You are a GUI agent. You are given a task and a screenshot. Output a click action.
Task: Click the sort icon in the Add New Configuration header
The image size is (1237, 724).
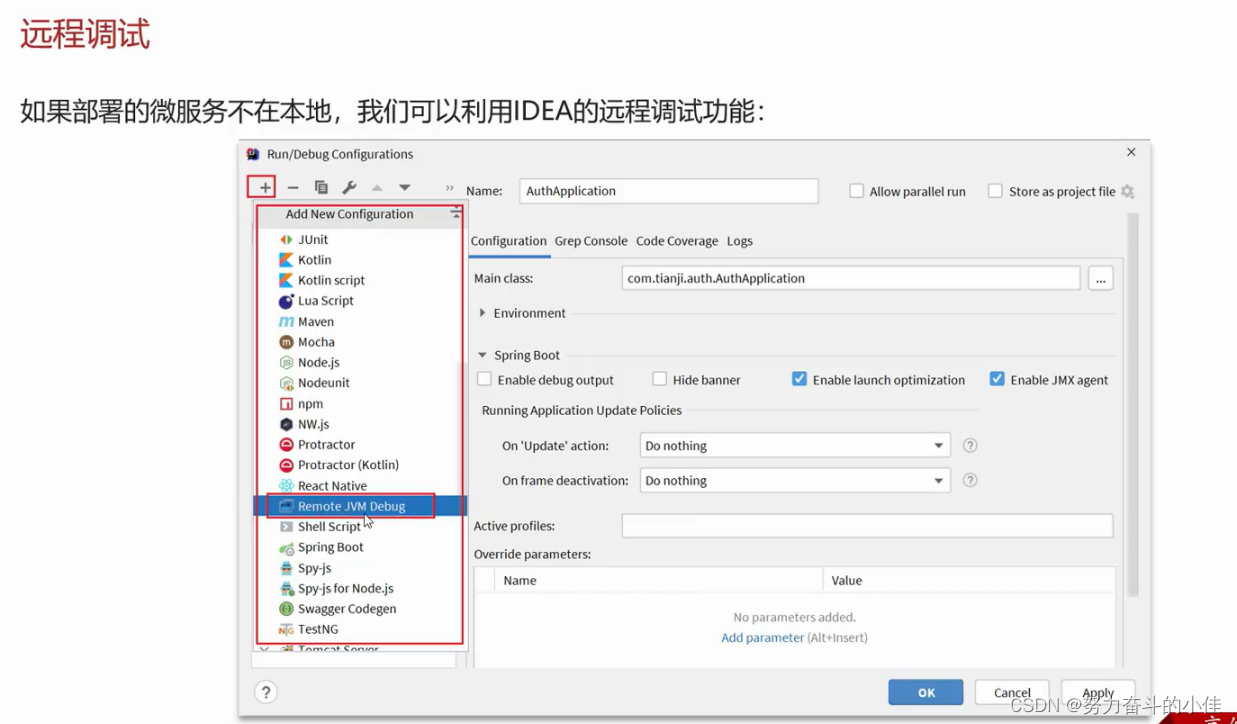456,213
